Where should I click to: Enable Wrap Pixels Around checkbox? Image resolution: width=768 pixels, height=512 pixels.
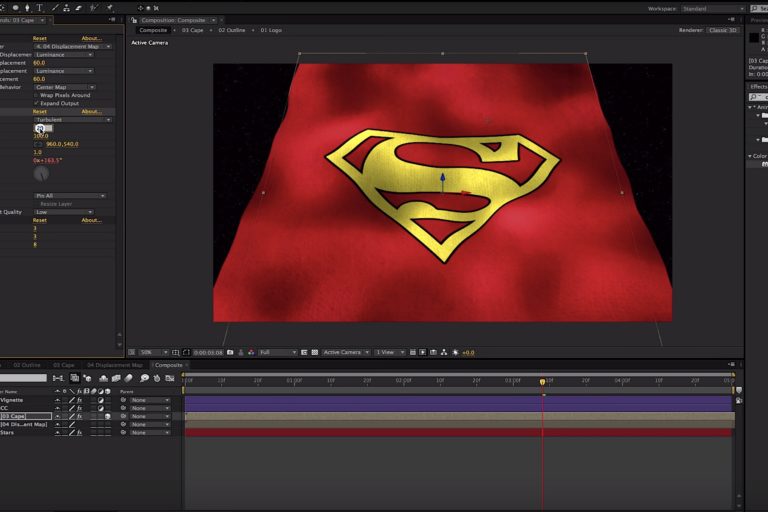tap(36, 95)
